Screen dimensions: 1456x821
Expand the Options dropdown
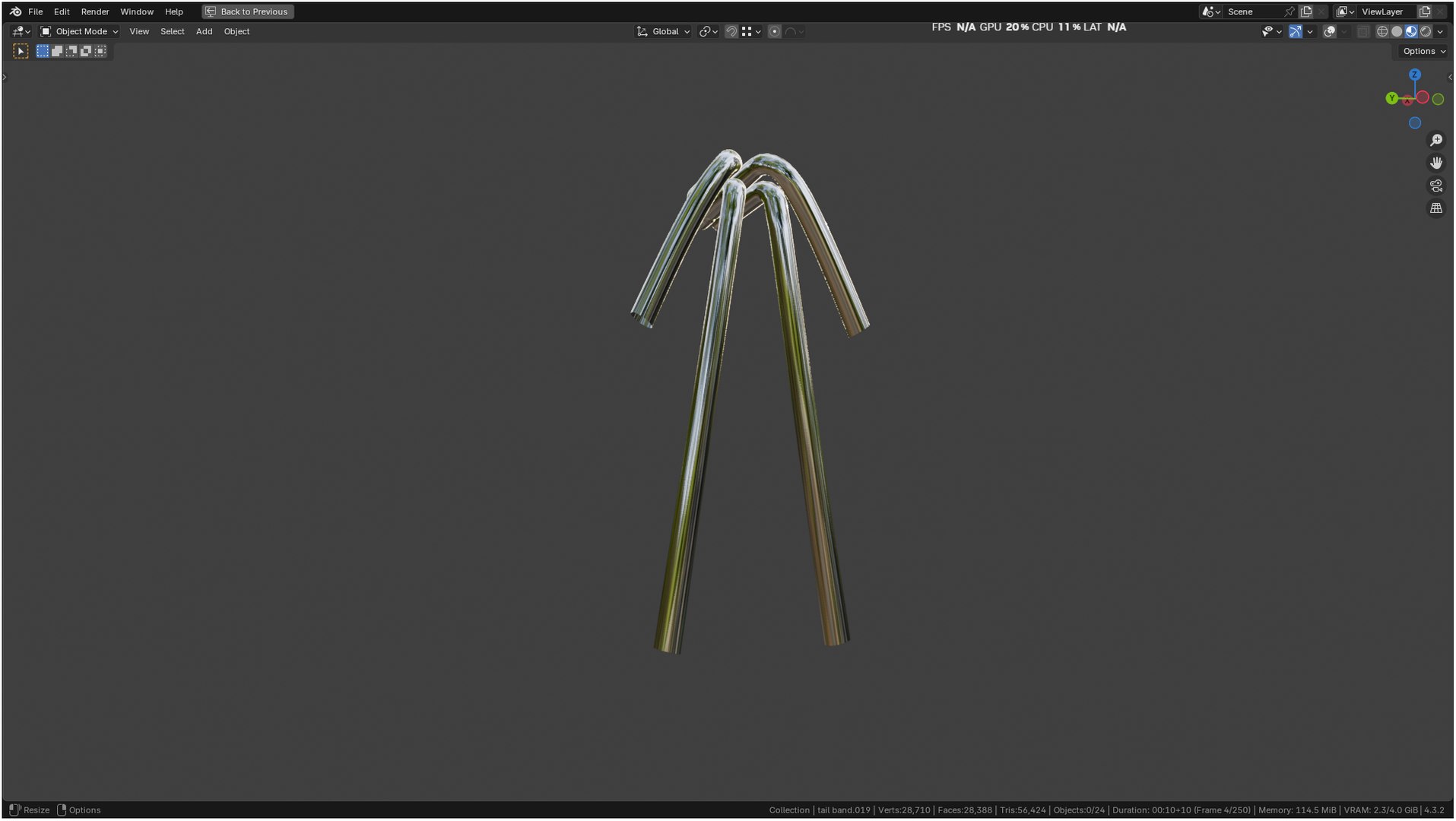point(1423,51)
